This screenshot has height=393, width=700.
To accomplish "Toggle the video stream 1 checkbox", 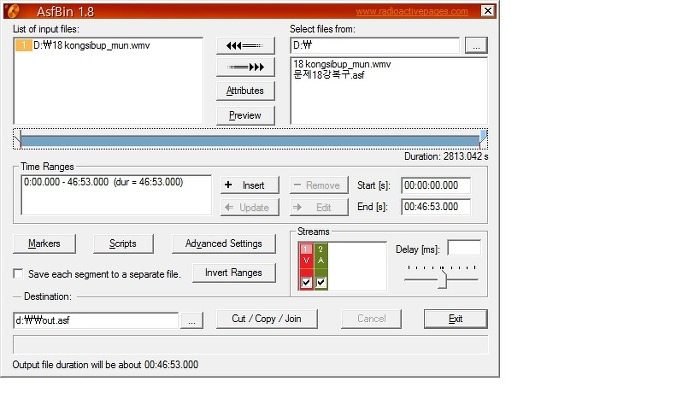I will pyautogui.click(x=306, y=282).
